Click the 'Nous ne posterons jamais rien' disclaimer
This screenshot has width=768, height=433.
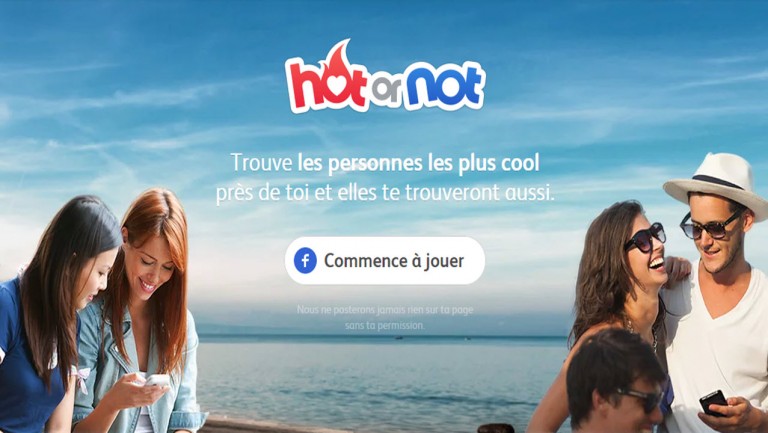coord(385,310)
